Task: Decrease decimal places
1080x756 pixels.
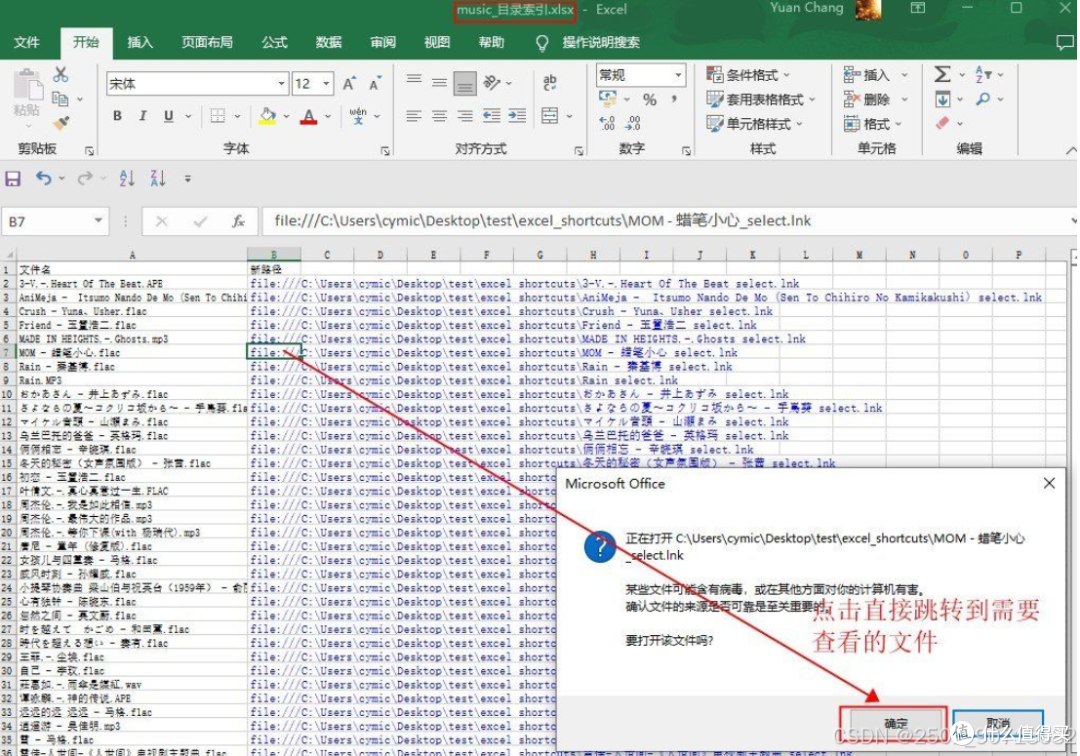Action: tap(633, 123)
